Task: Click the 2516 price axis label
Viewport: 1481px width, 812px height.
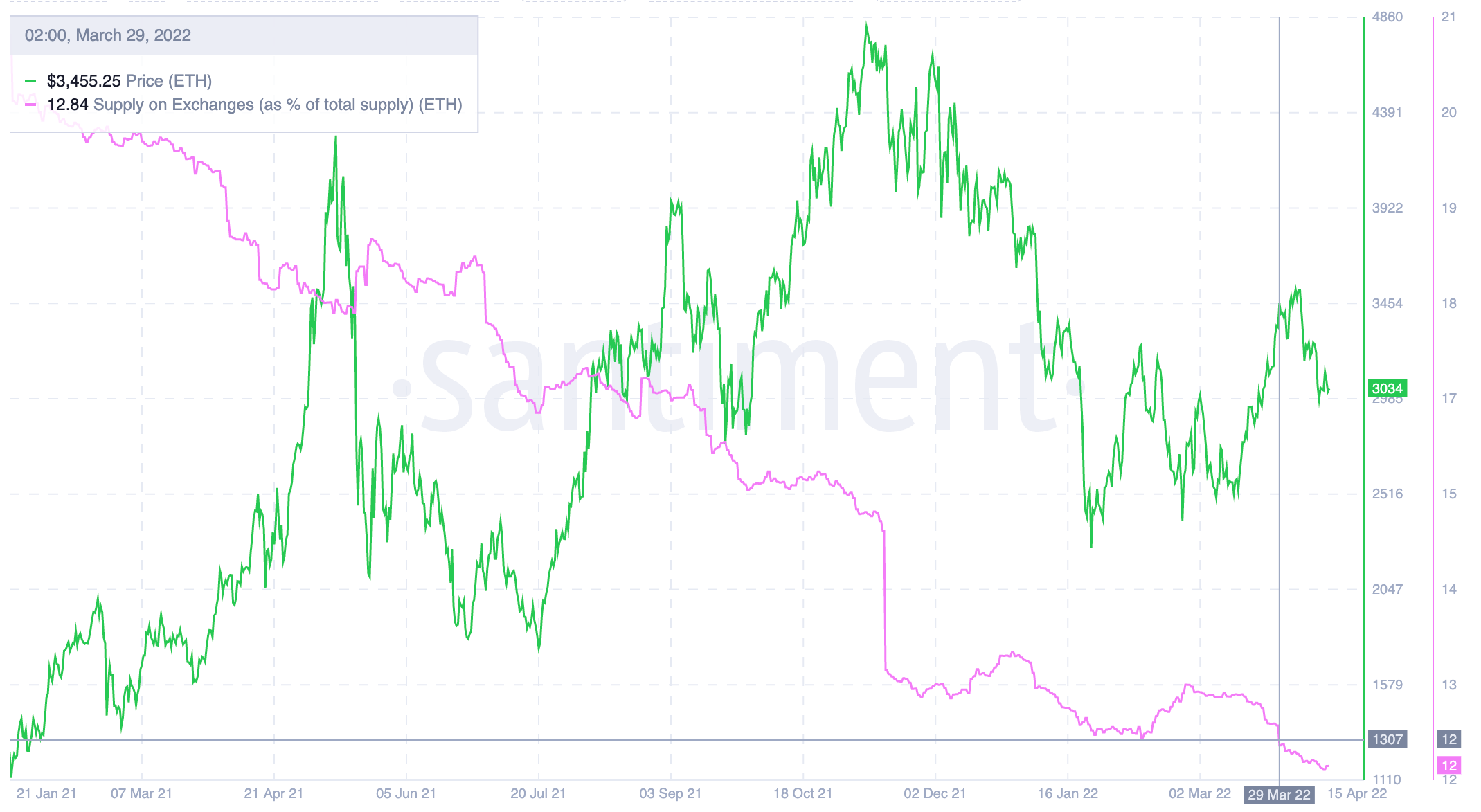Action: click(1387, 494)
